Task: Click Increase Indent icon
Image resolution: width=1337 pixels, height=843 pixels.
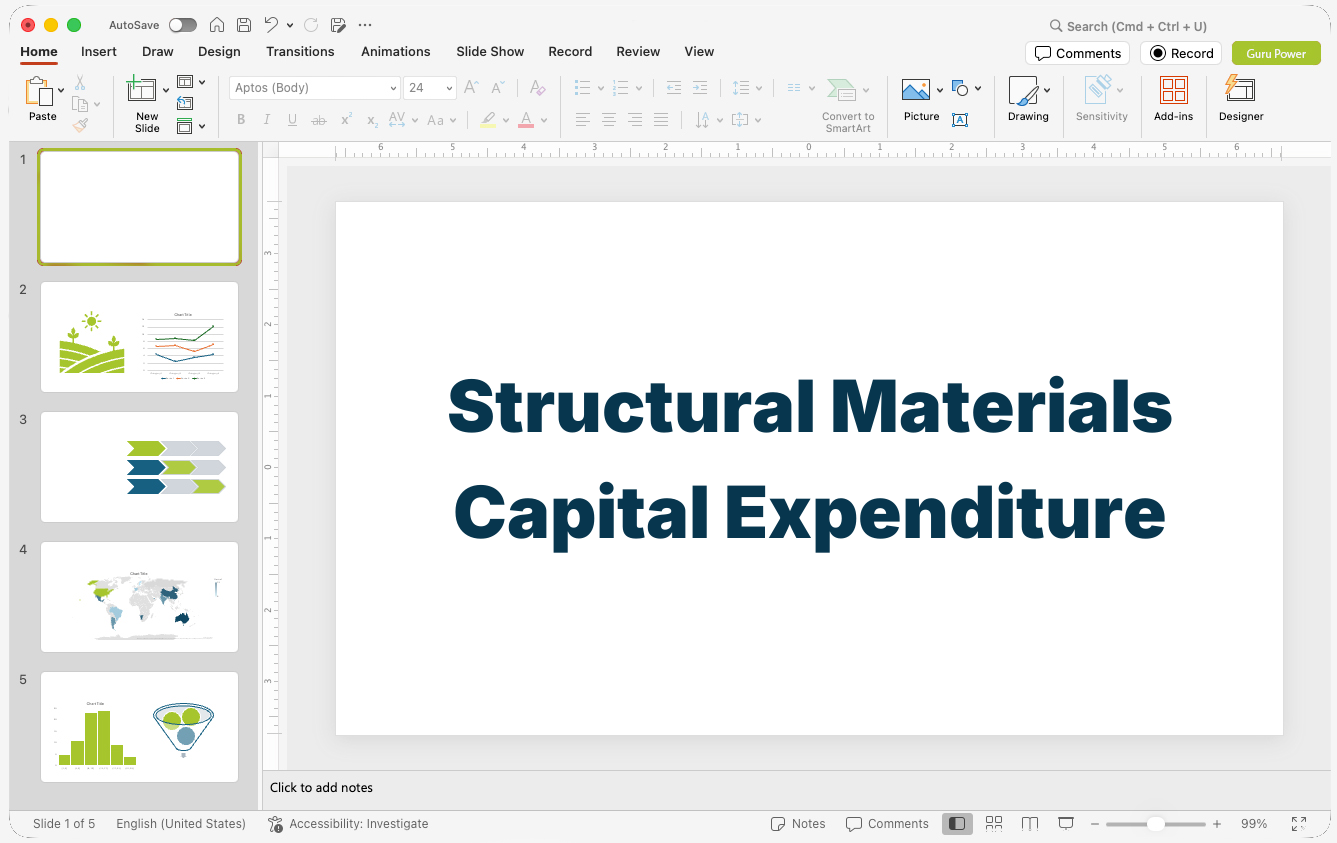Action: (x=700, y=88)
